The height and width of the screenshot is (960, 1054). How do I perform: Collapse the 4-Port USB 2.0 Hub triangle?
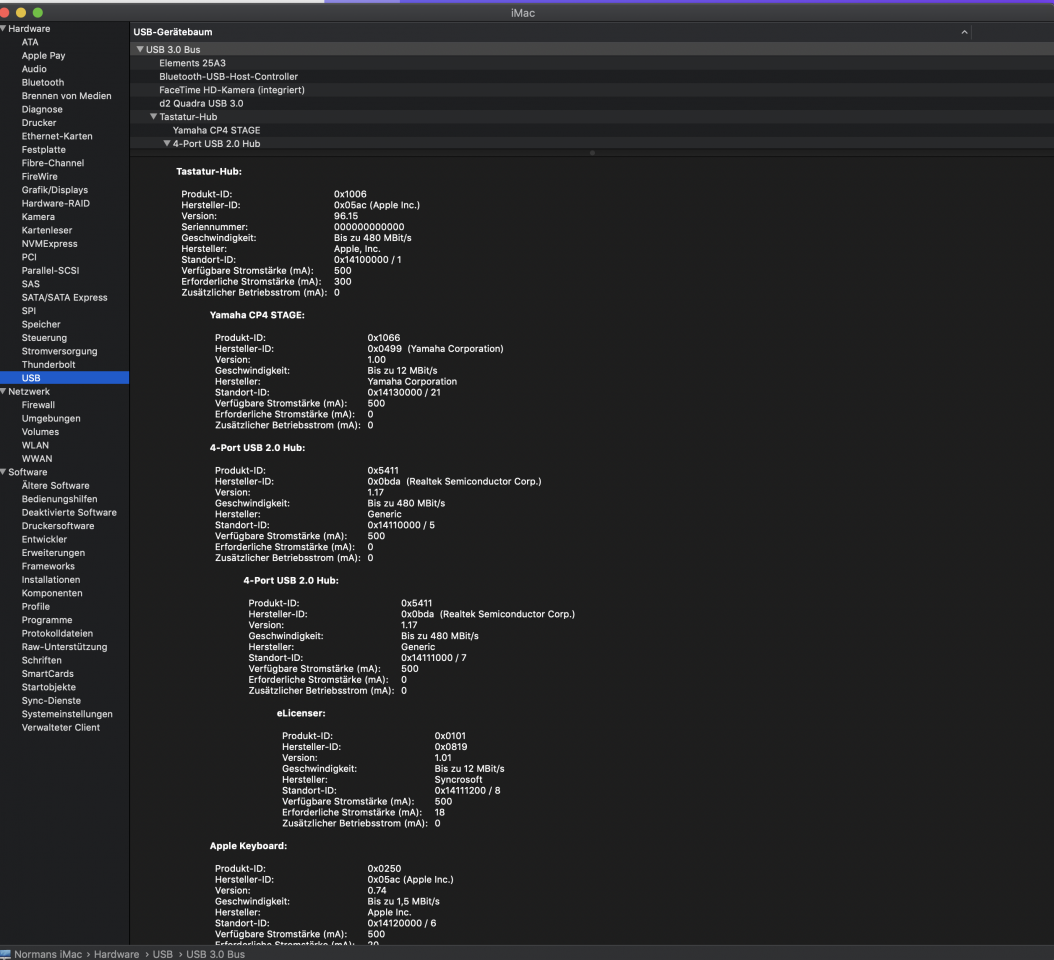[167, 143]
